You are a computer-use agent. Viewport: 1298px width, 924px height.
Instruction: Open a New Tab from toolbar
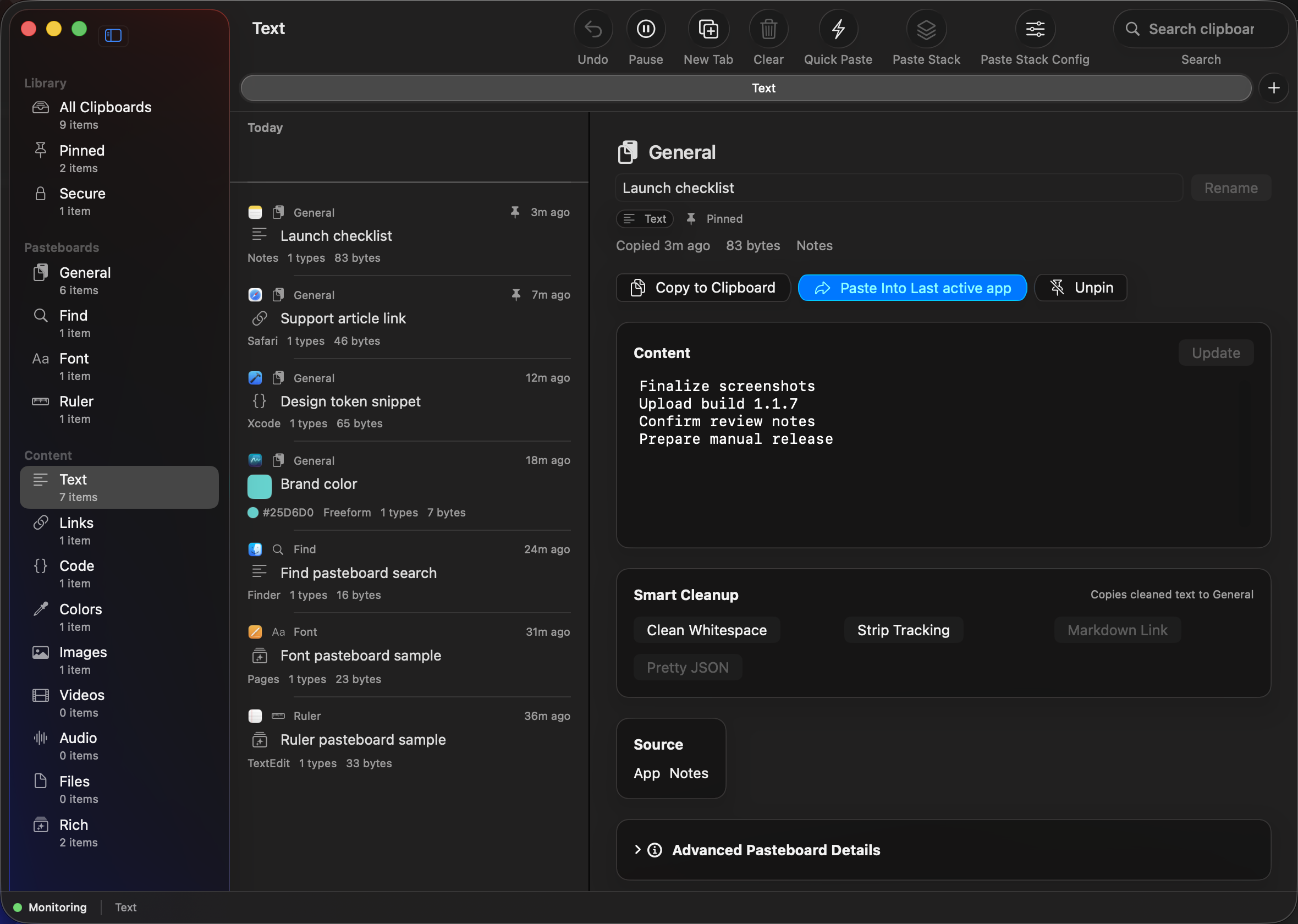[708, 29]
